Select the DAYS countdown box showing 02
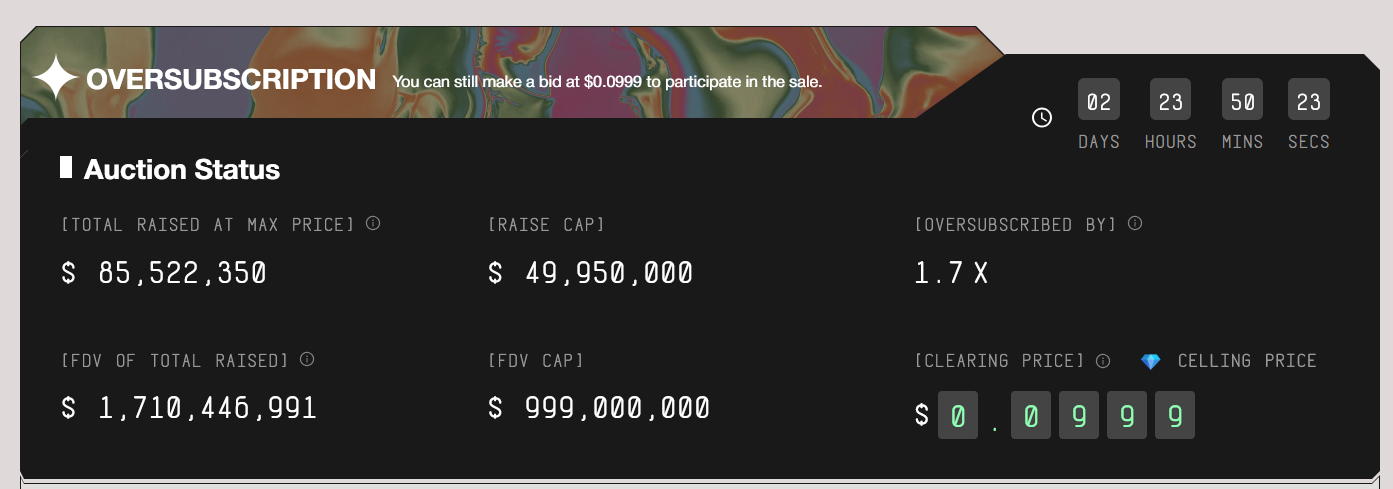The image size is (1393, 489). [x=1099, y=101]
